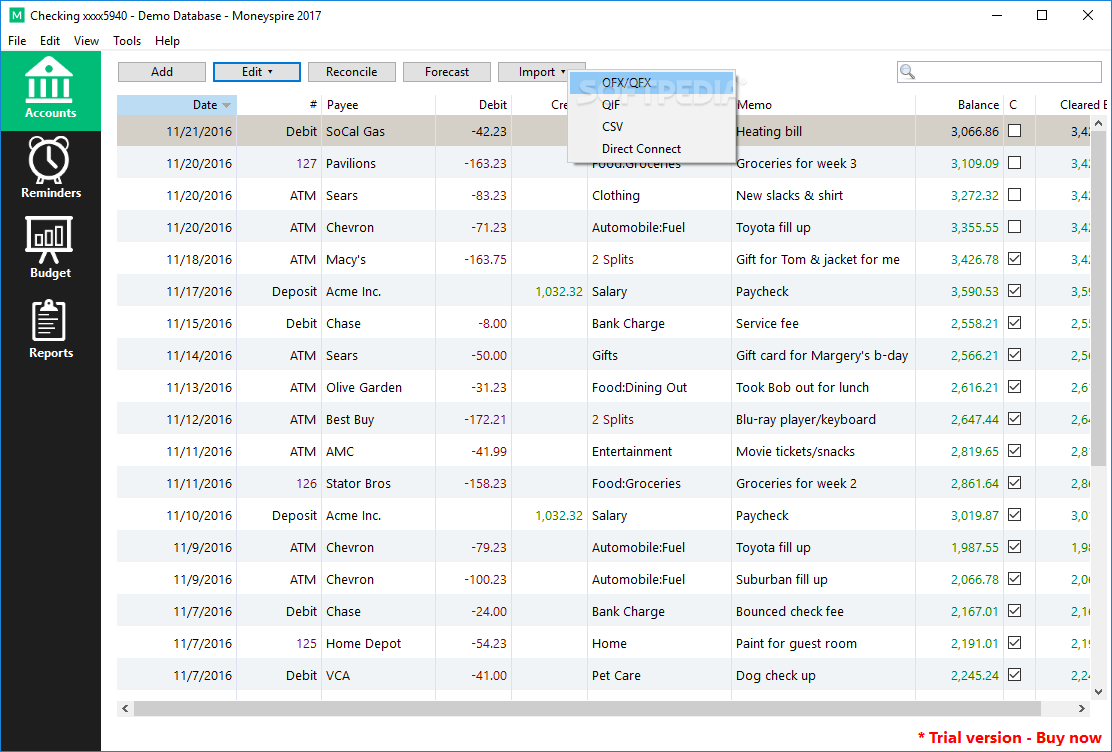This screenshot has height=752, width=1112.
Task: Sort by the # column header
Action: point(279,105)
